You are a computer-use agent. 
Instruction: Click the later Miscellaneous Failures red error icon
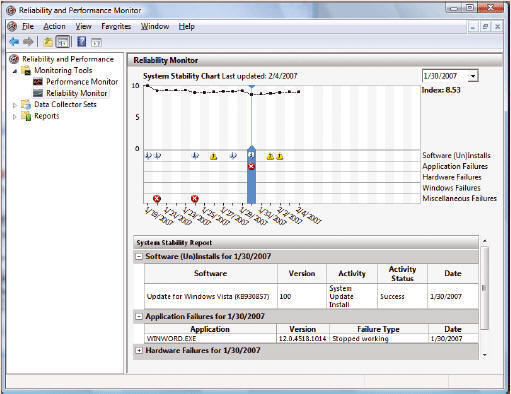coord(195,199)
